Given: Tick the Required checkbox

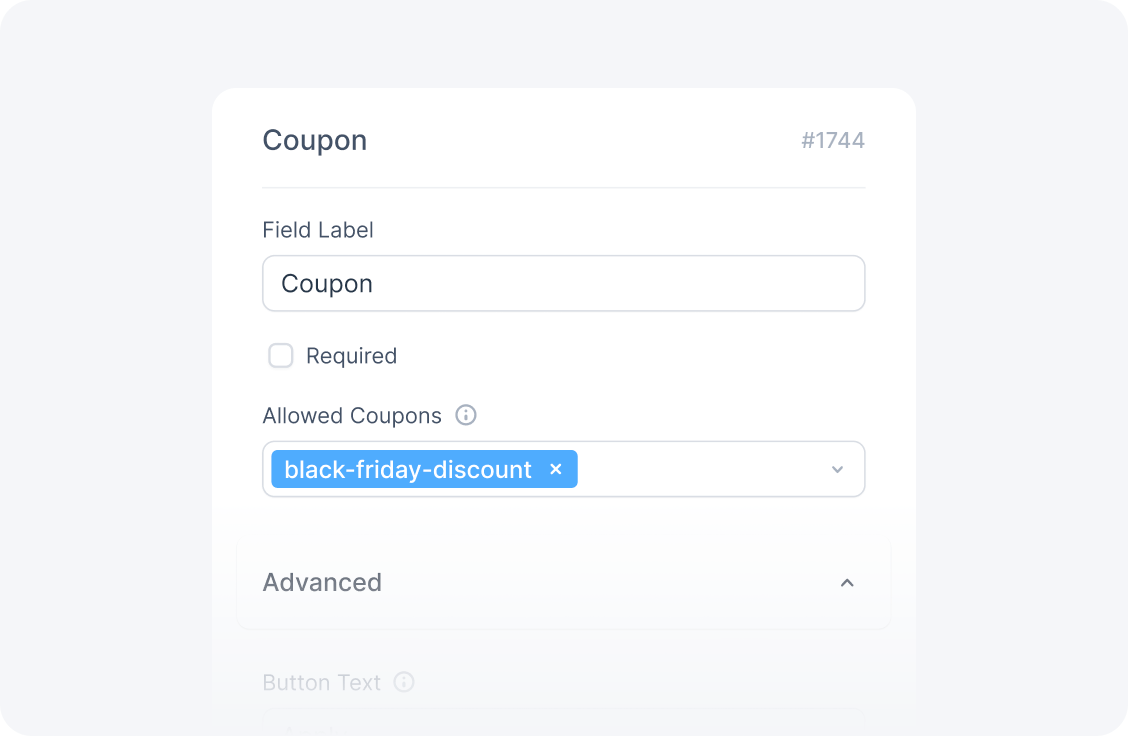Looking at the screenshot, I should (281, 356).
